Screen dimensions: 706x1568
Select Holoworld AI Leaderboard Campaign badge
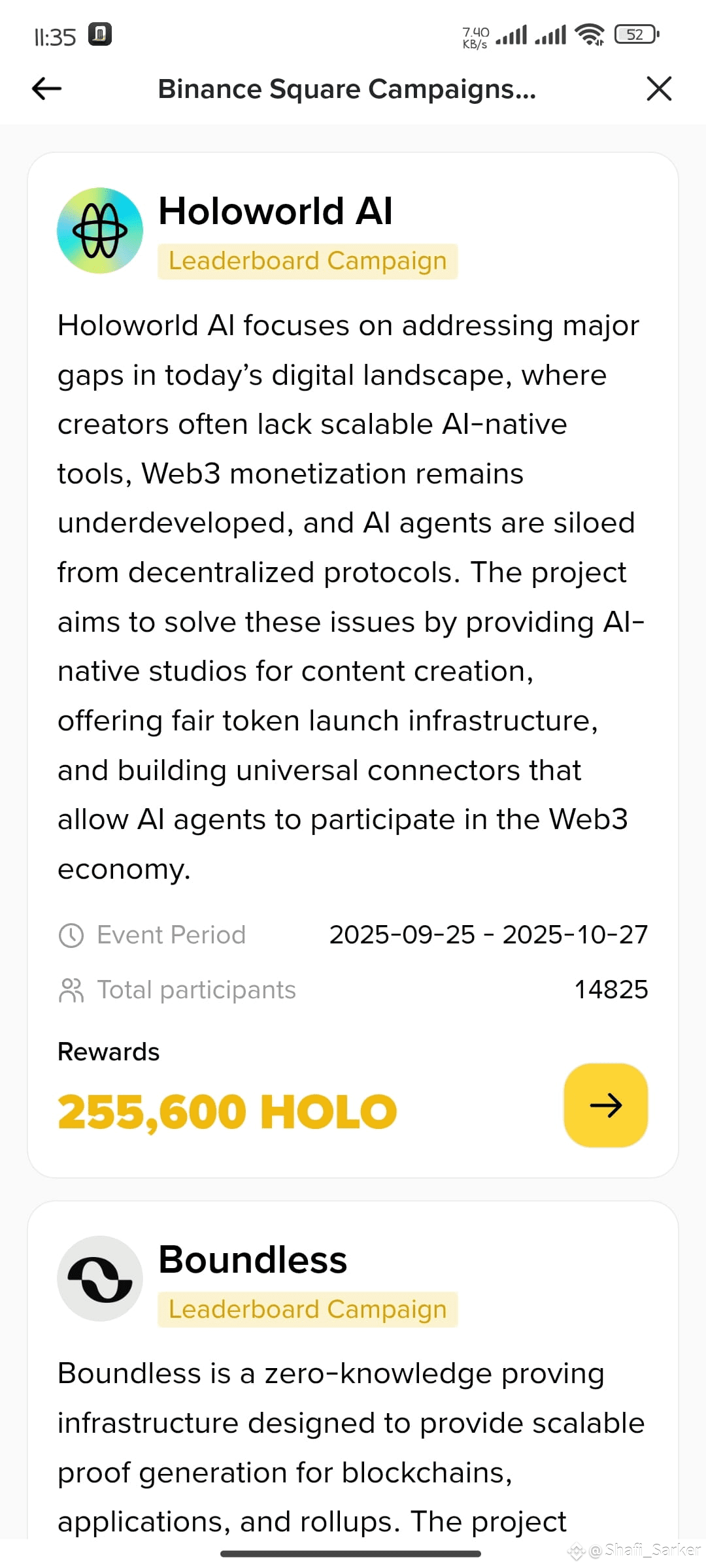(307, 261)
